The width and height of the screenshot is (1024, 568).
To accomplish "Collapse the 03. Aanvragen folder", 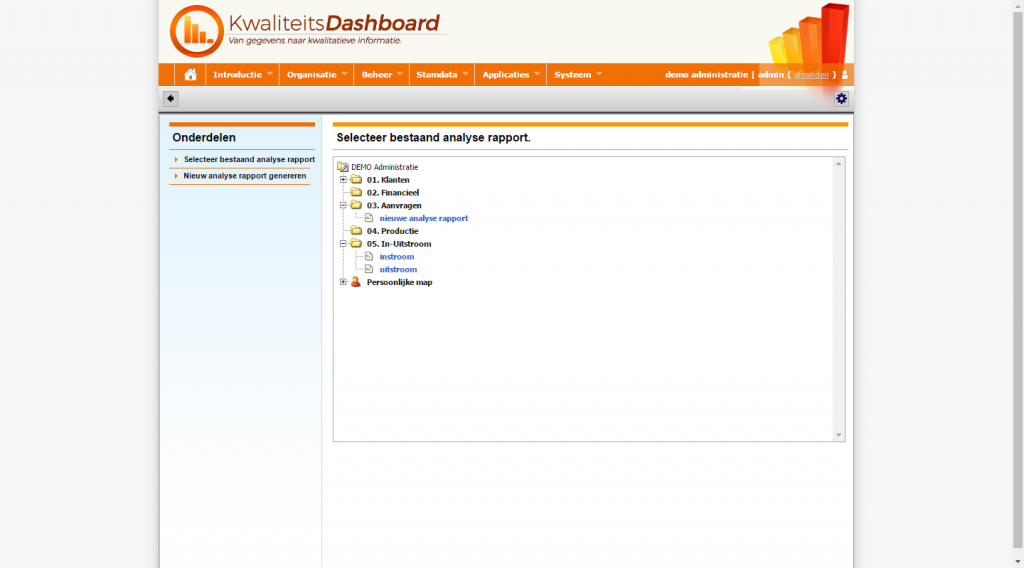I will click(x=343, y=205).
